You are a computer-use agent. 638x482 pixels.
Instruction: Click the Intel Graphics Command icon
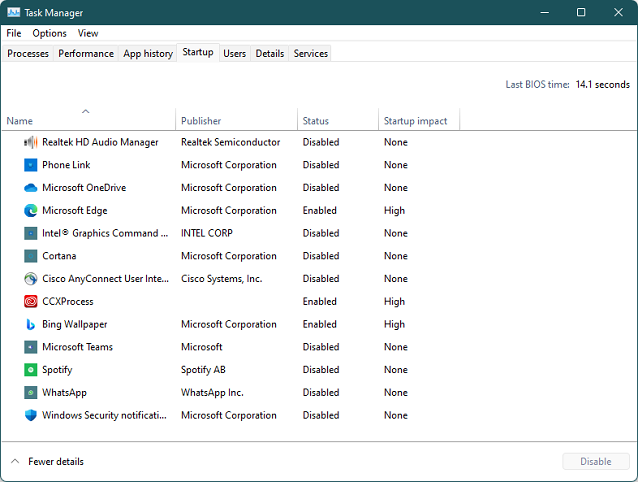point(31,233)
